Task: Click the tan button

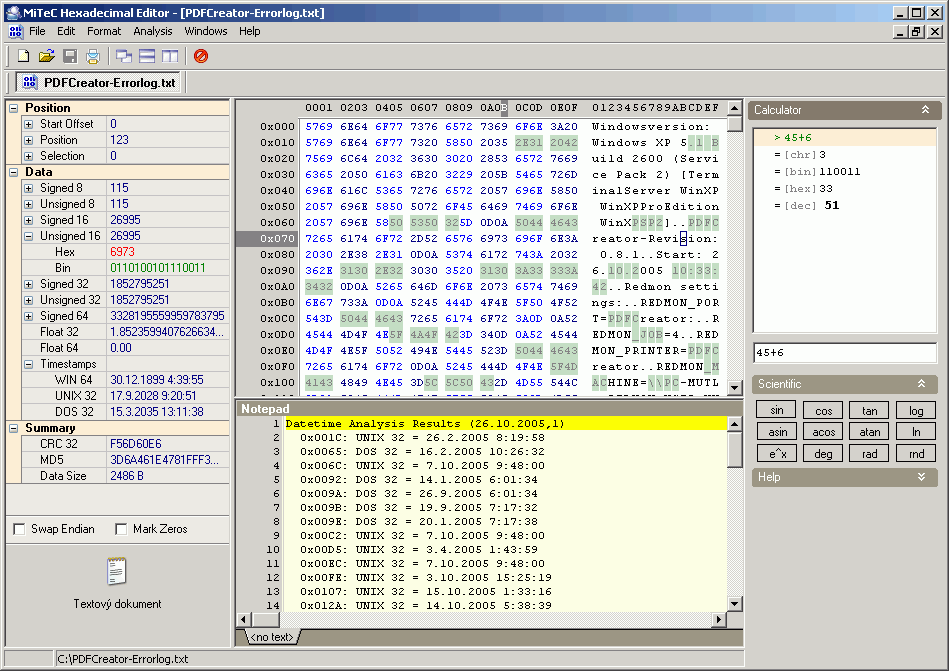Action: coord(870,410)
